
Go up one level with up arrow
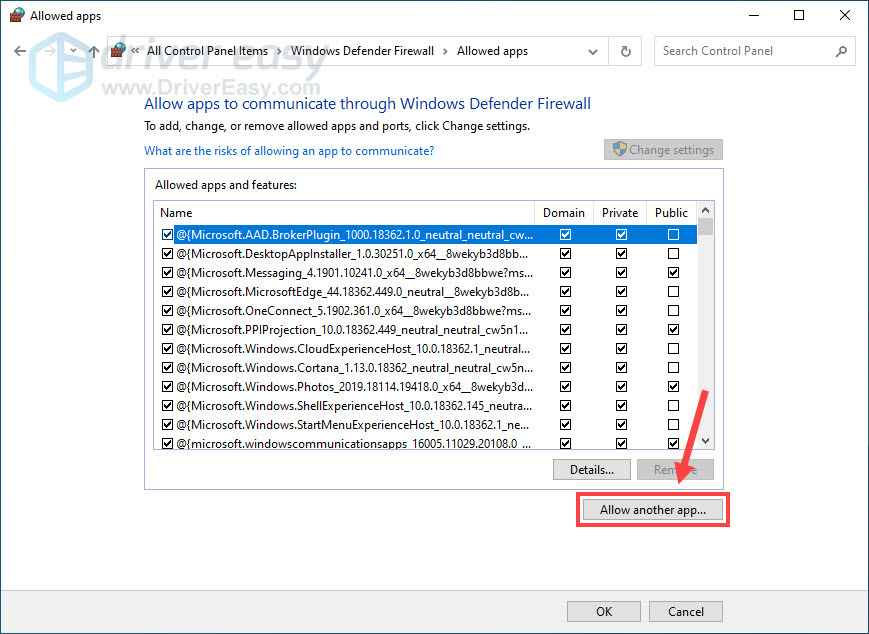[94, 52]
